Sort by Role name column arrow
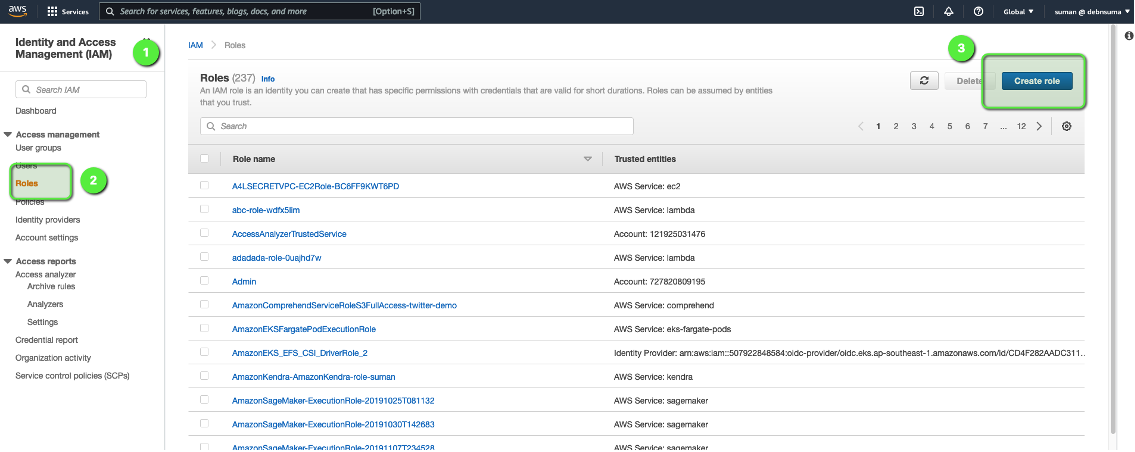 point(588,159)
